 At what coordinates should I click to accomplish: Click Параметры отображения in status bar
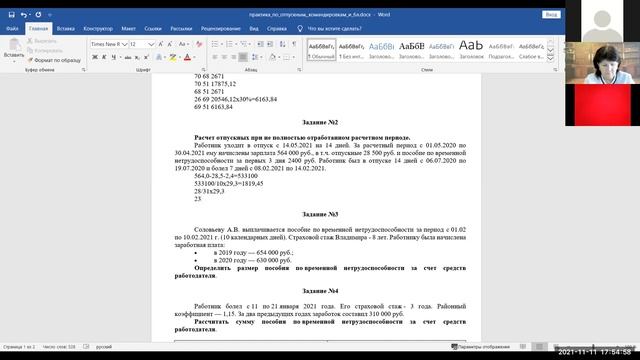pyautogui.click(x=480, y=347)
